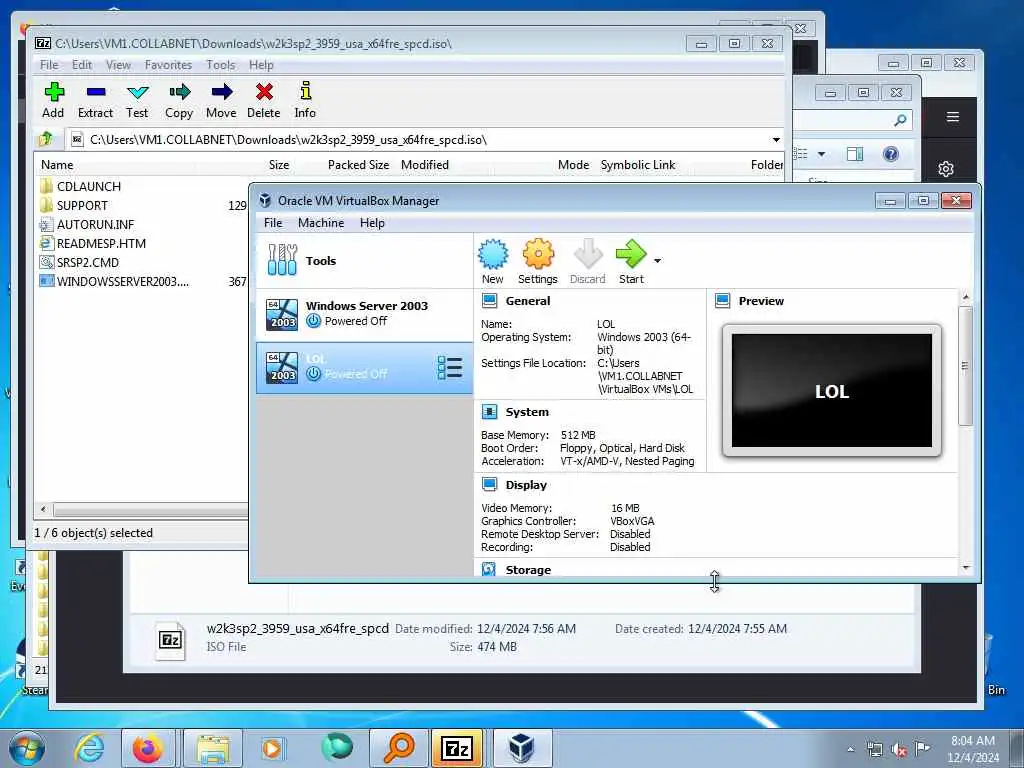Open the 7-Zip Tools menu
1024x768 pixels.
221,65
